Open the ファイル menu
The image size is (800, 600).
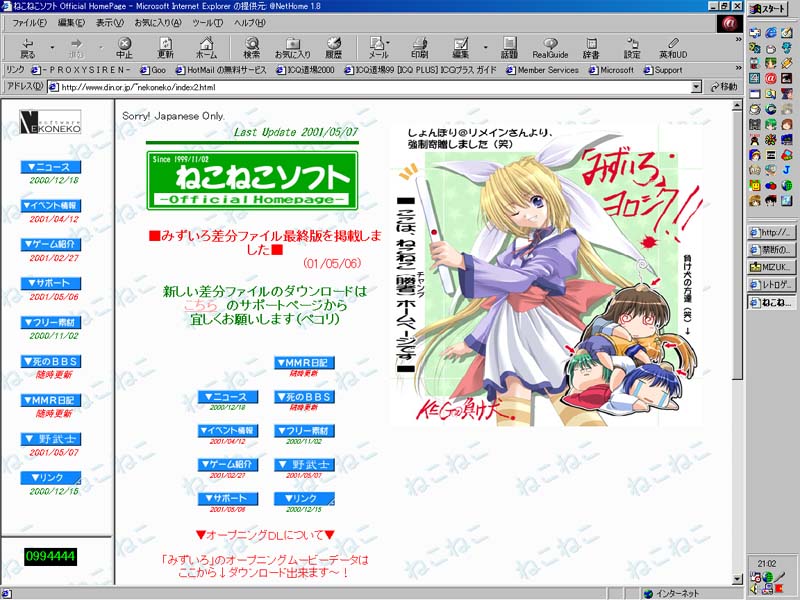click(29, 23)
